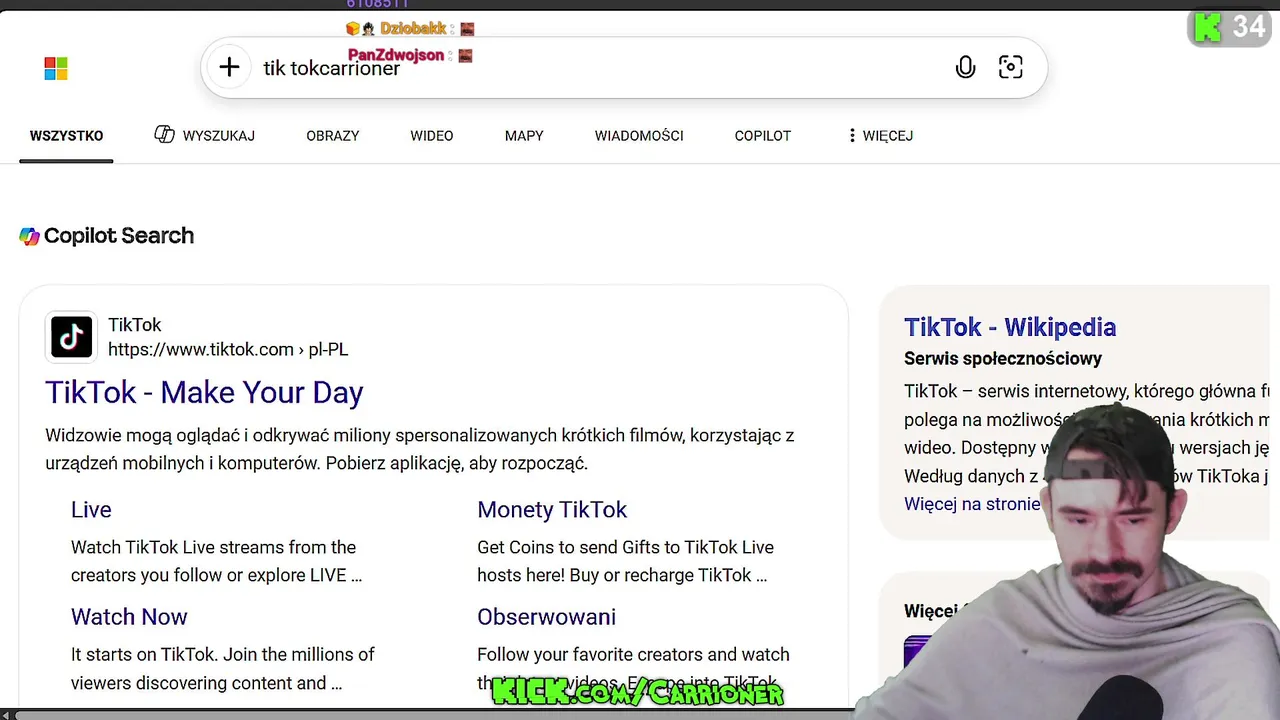The height and width of the screenshot is (720, 1280).
Task: Open the WIDEO tab
Action: [432, 136]
